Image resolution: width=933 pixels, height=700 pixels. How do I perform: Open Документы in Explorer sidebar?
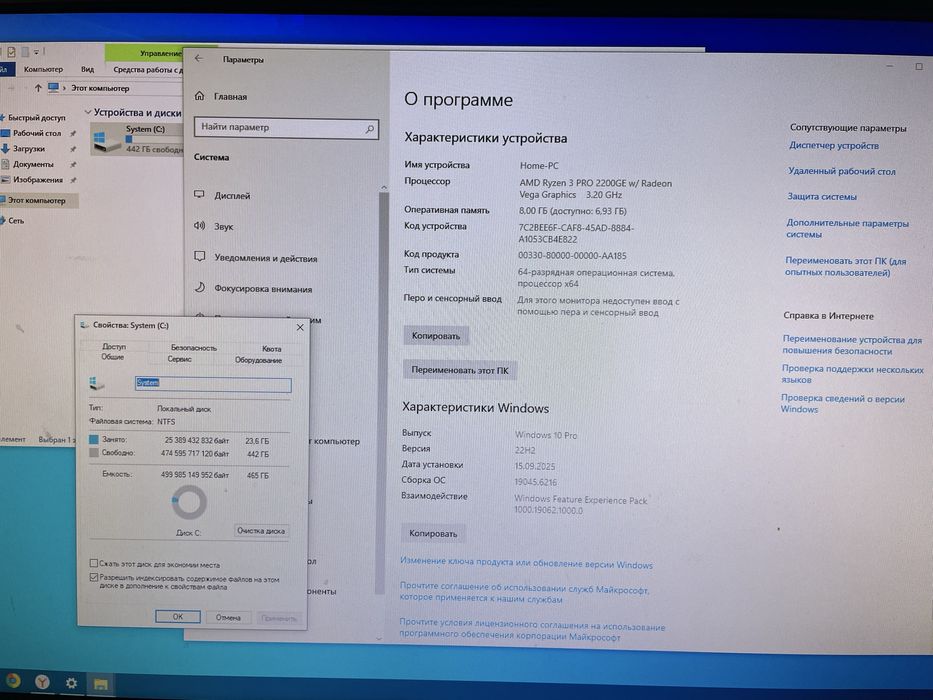28,164
